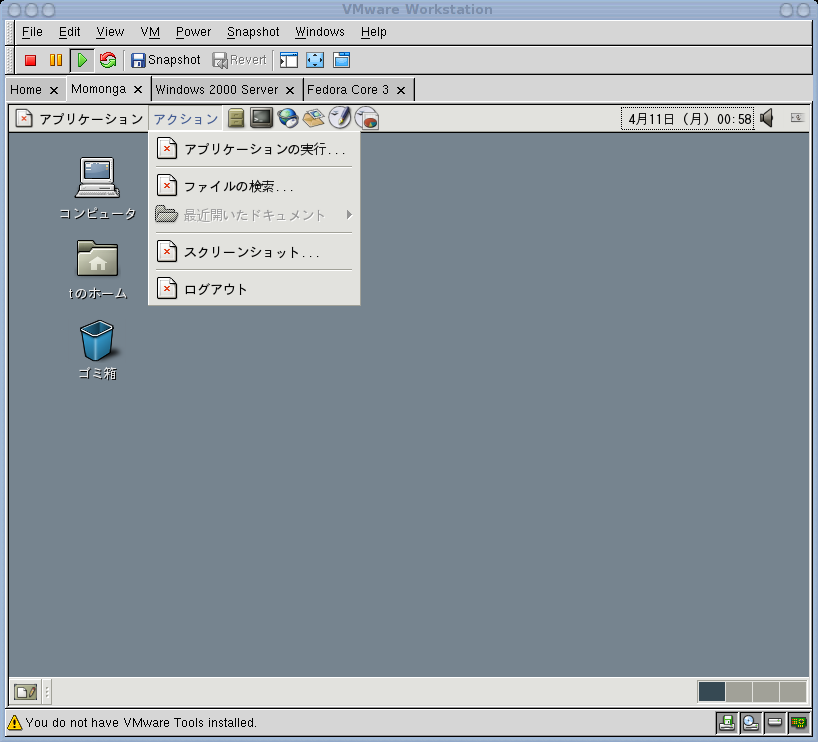Viewport: 818px width, 742px height.
Task: Toggle the show desktop button on the bottom panel
Action: [25, 691]
